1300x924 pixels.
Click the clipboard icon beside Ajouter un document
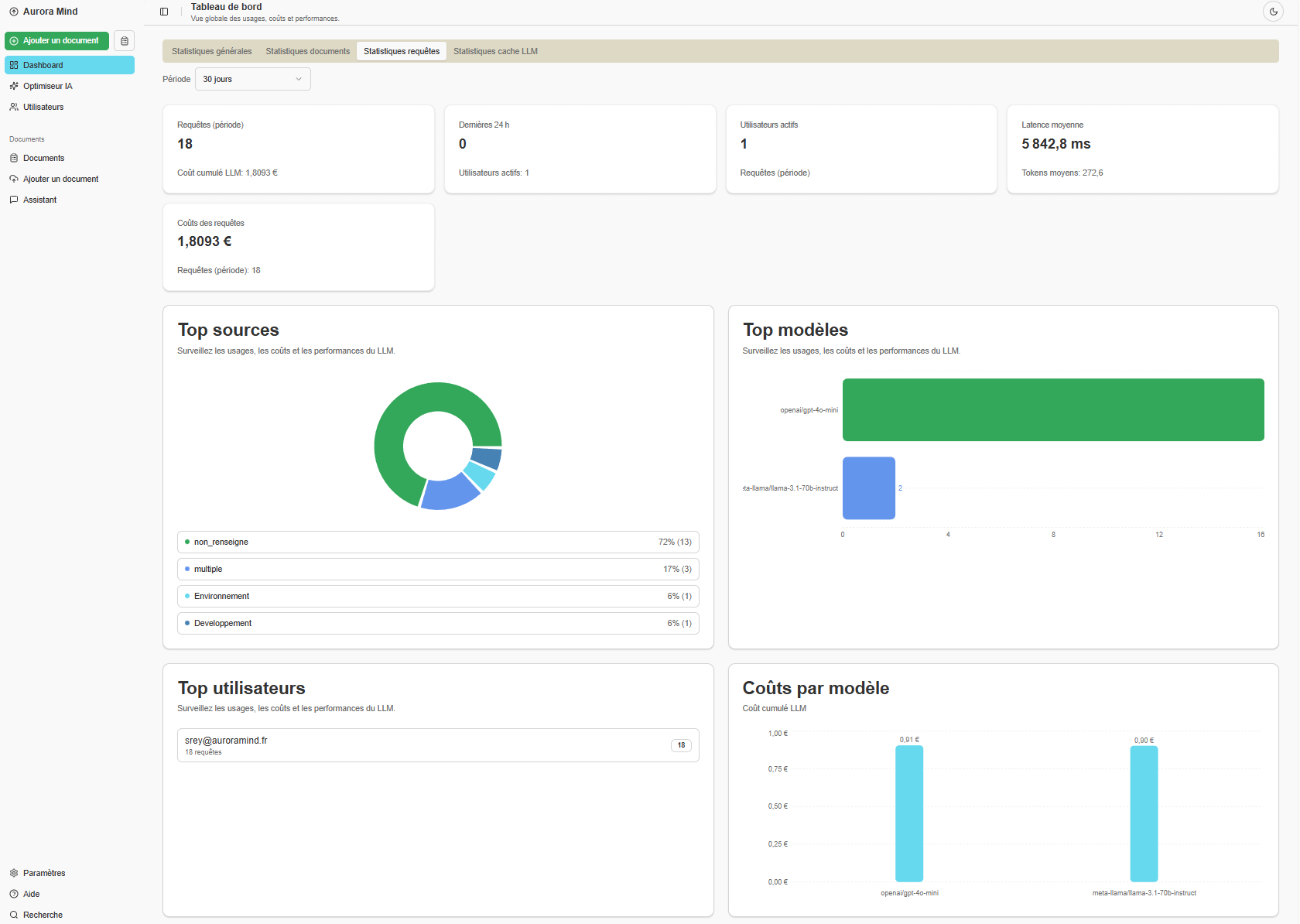coord(124,41)
